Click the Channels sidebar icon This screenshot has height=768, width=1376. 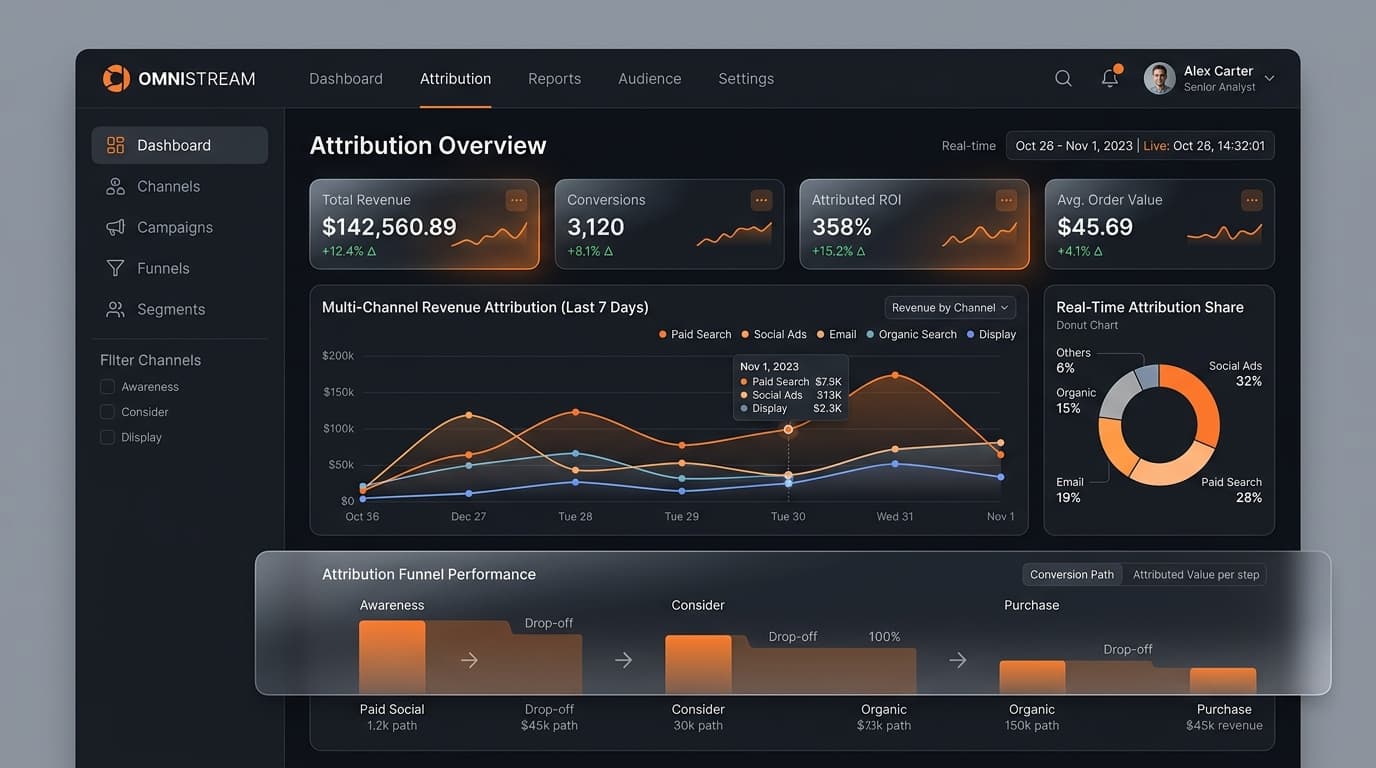pos(116,186)
